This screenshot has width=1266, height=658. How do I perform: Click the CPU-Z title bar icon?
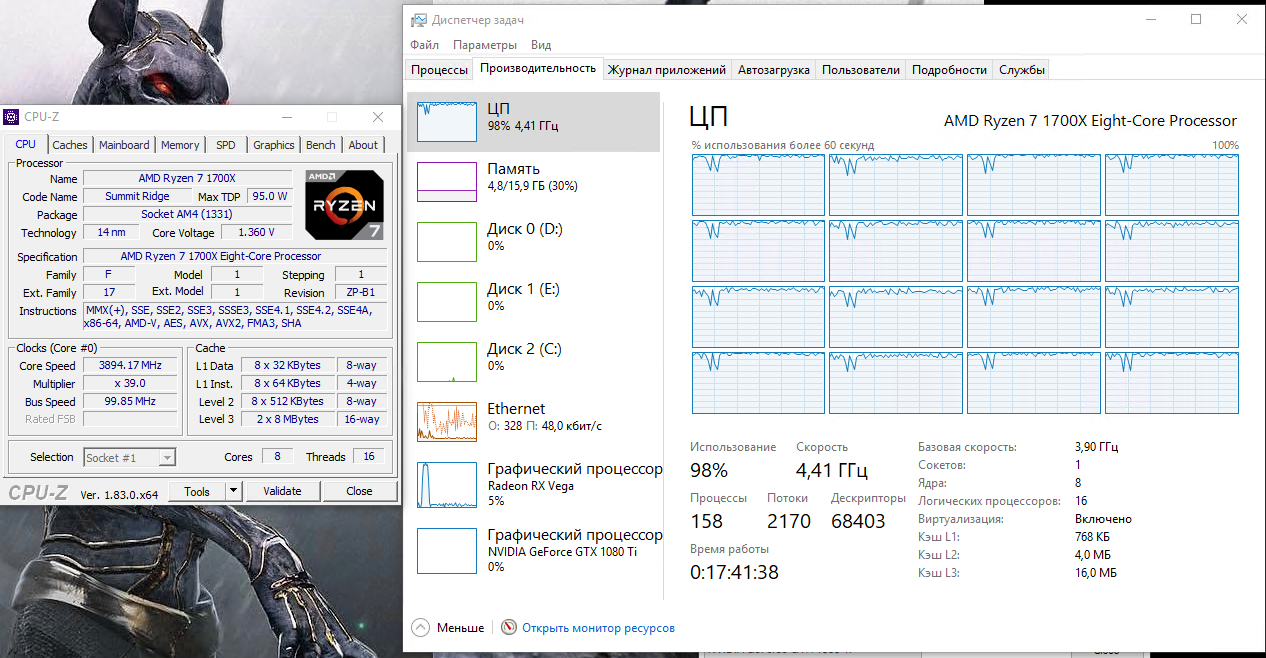pos(11,117)
